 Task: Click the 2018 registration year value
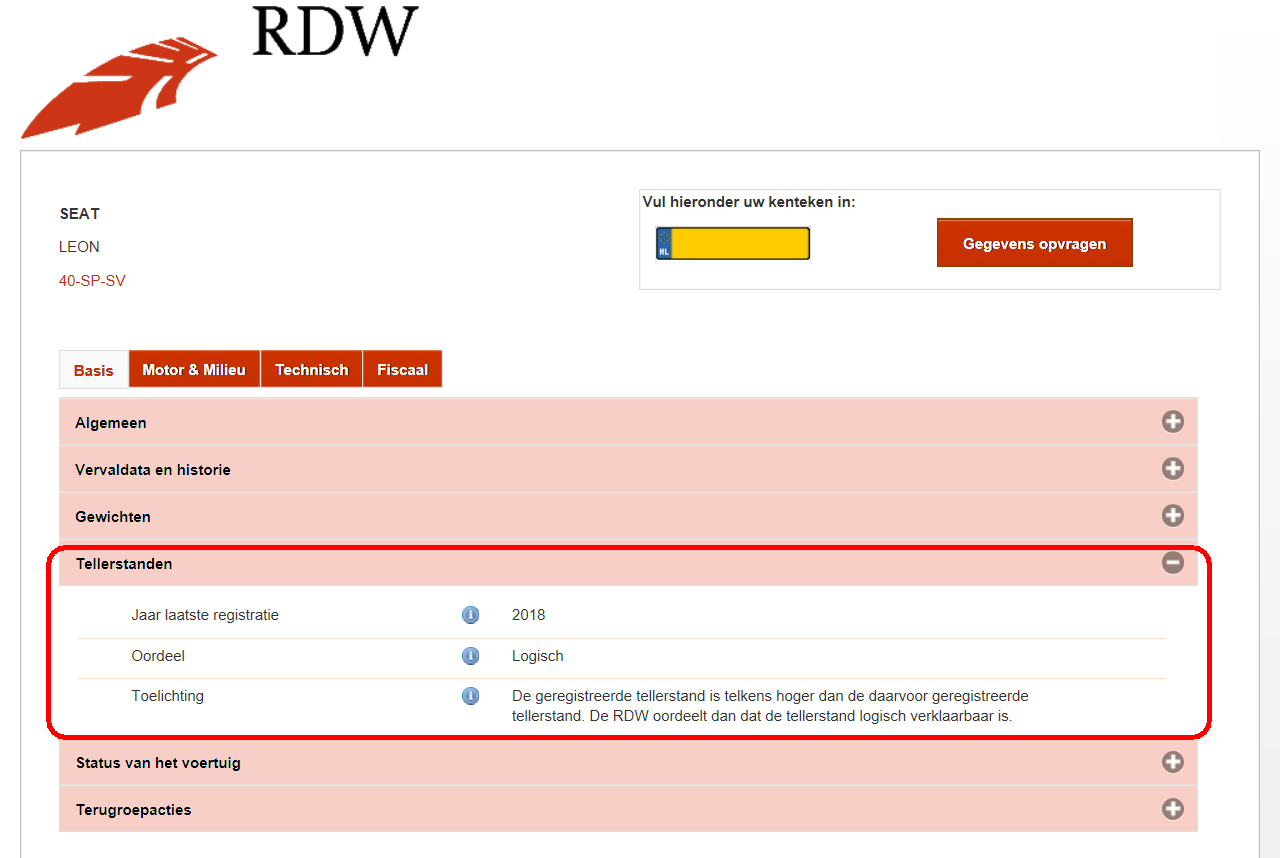tap(528, 615)
